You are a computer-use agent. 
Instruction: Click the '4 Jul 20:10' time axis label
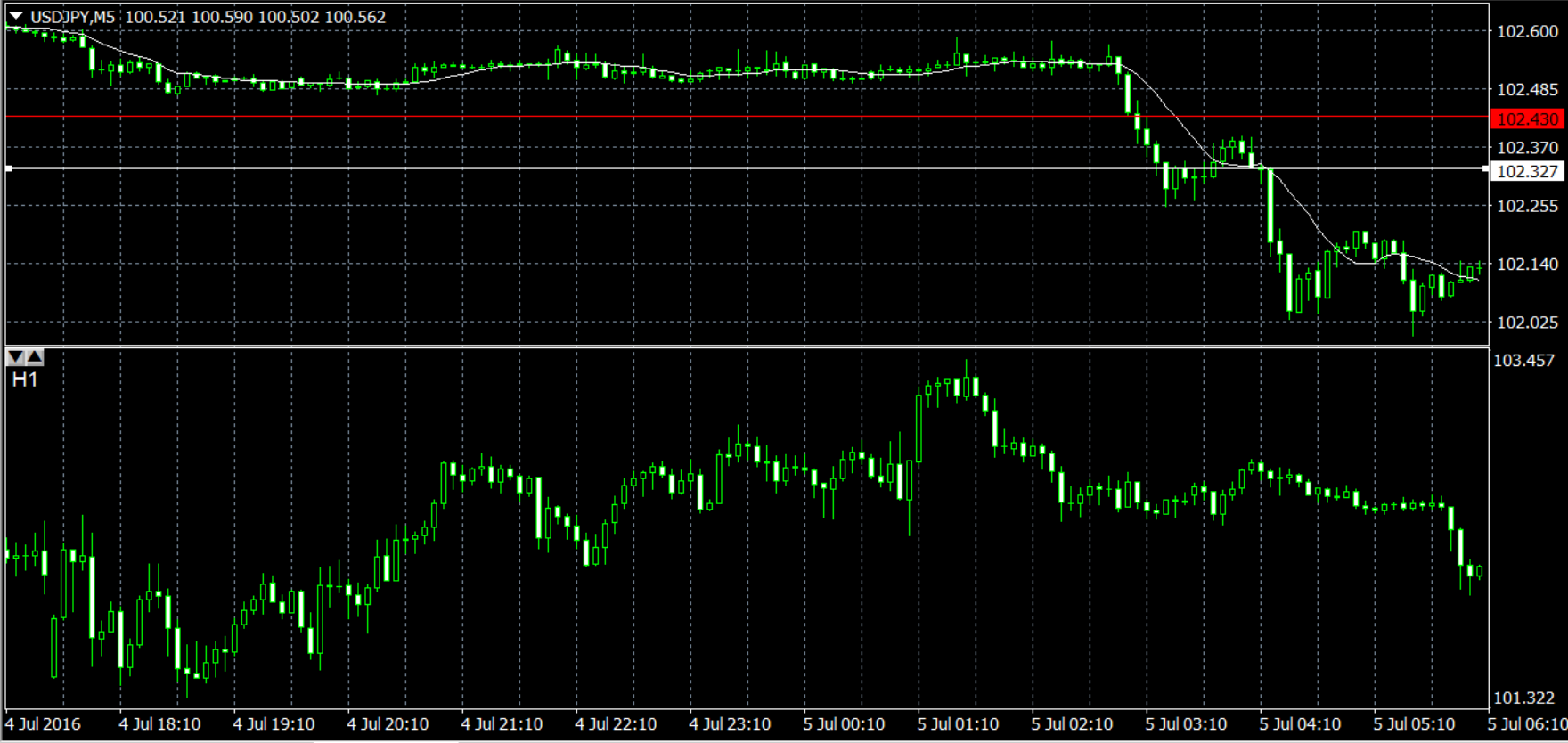point(388,724)
